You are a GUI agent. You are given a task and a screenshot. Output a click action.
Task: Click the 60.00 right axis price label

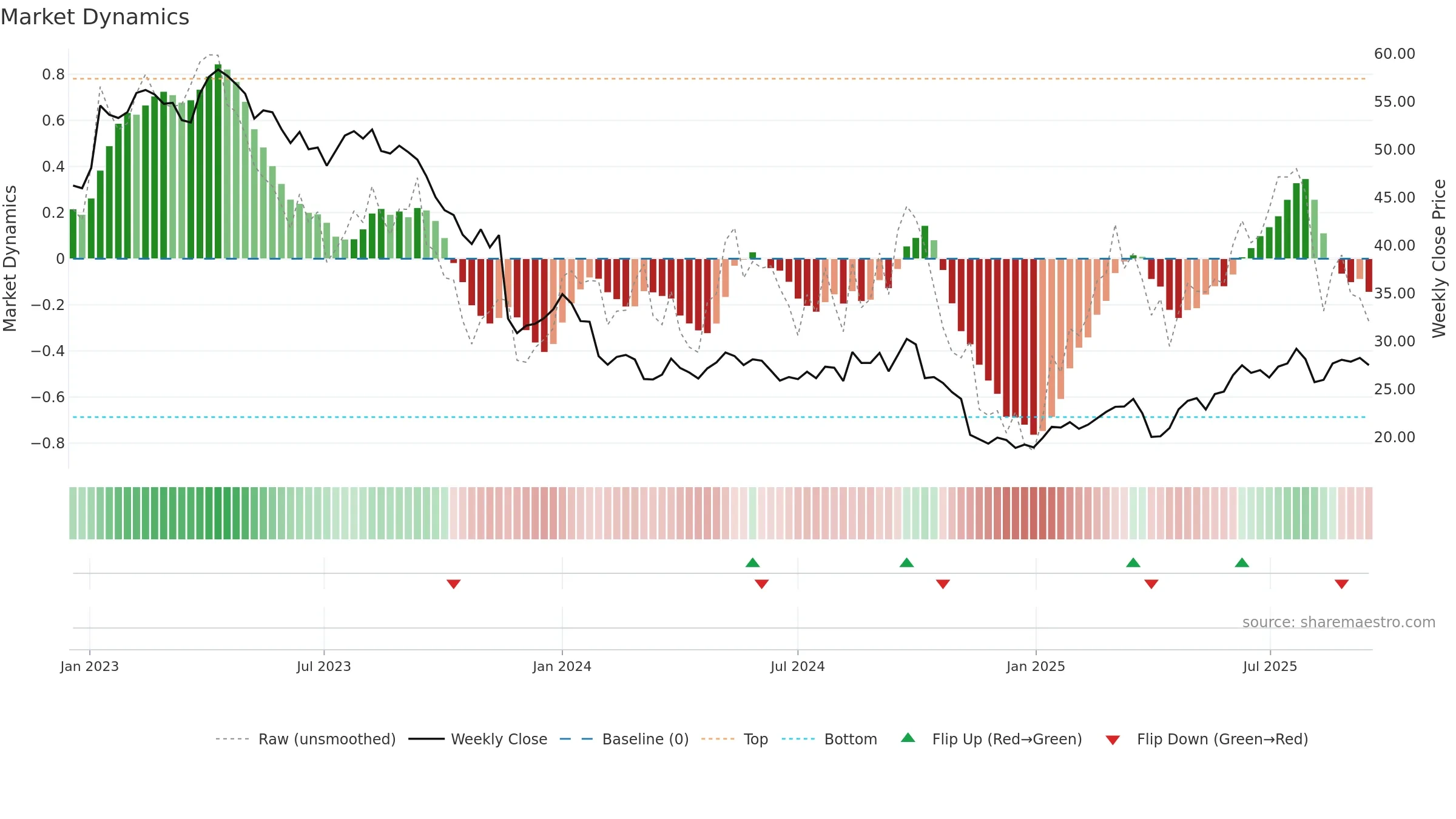(1395, 54)
